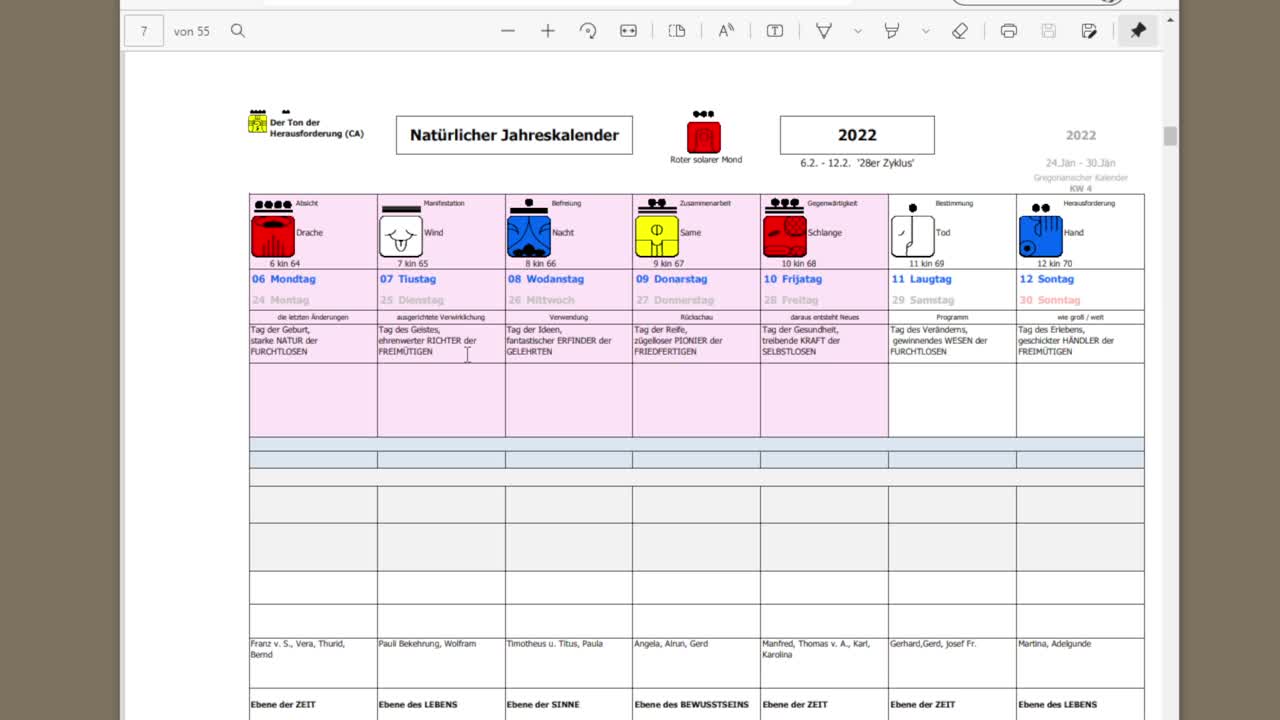Viewport: 1280px width, 720px height.
Task: Click the Ebene des LEBENS label under Tiustag
Action: [x=418, y=705]
